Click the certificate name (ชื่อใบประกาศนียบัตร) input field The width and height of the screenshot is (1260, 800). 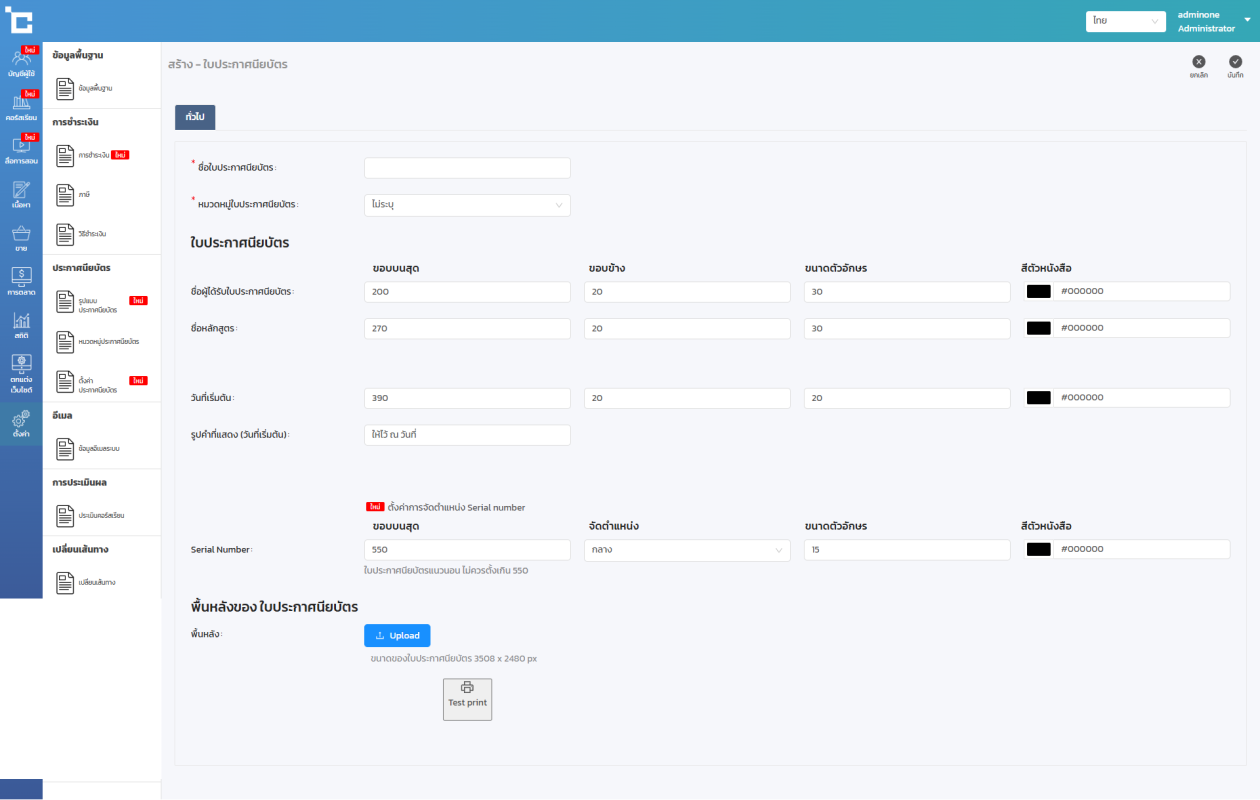467,168
